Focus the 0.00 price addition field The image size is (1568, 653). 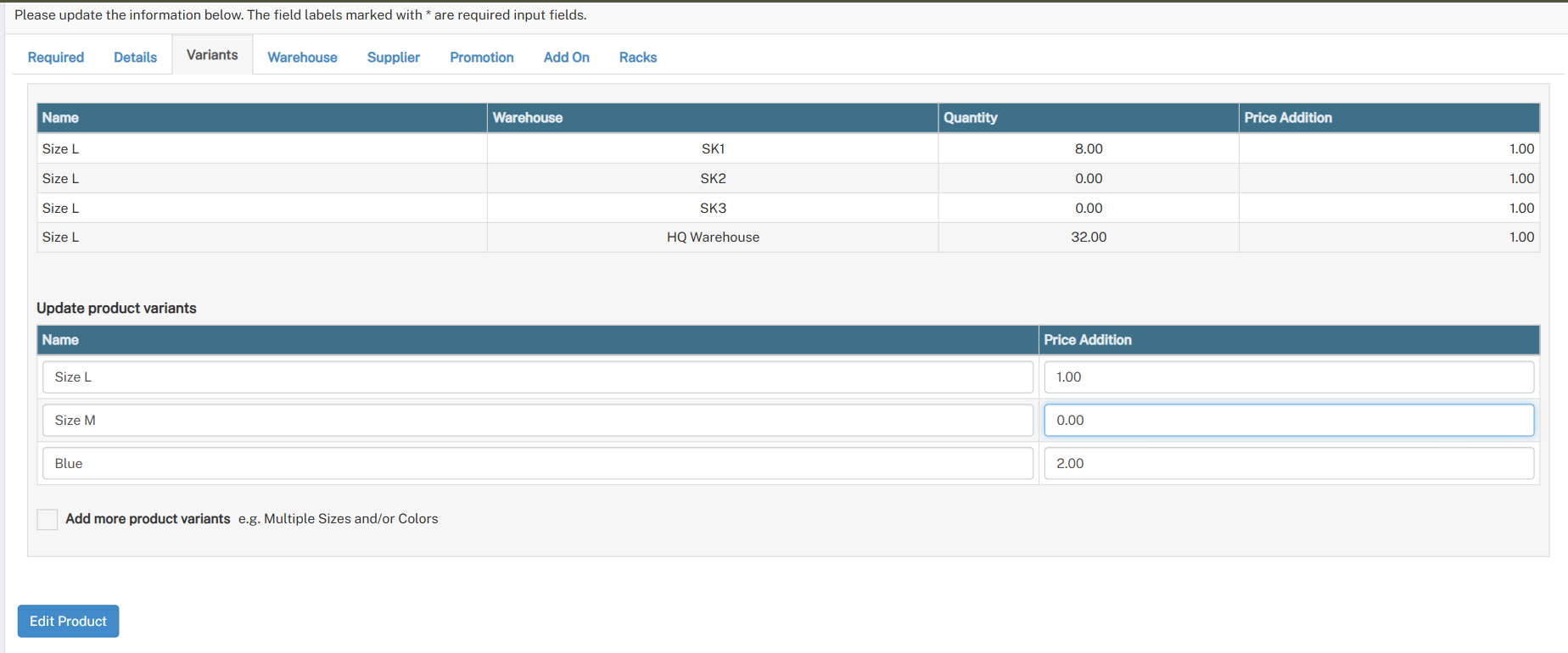(x=1288, y=421)
